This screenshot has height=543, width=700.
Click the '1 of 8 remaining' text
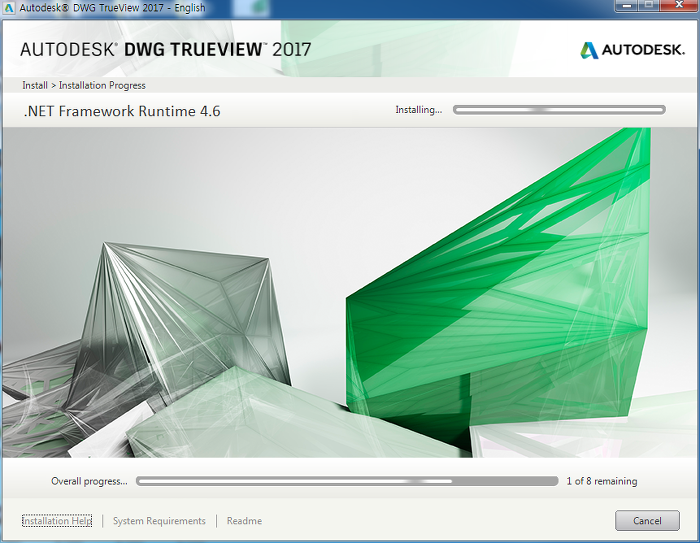tap(602, 481)
